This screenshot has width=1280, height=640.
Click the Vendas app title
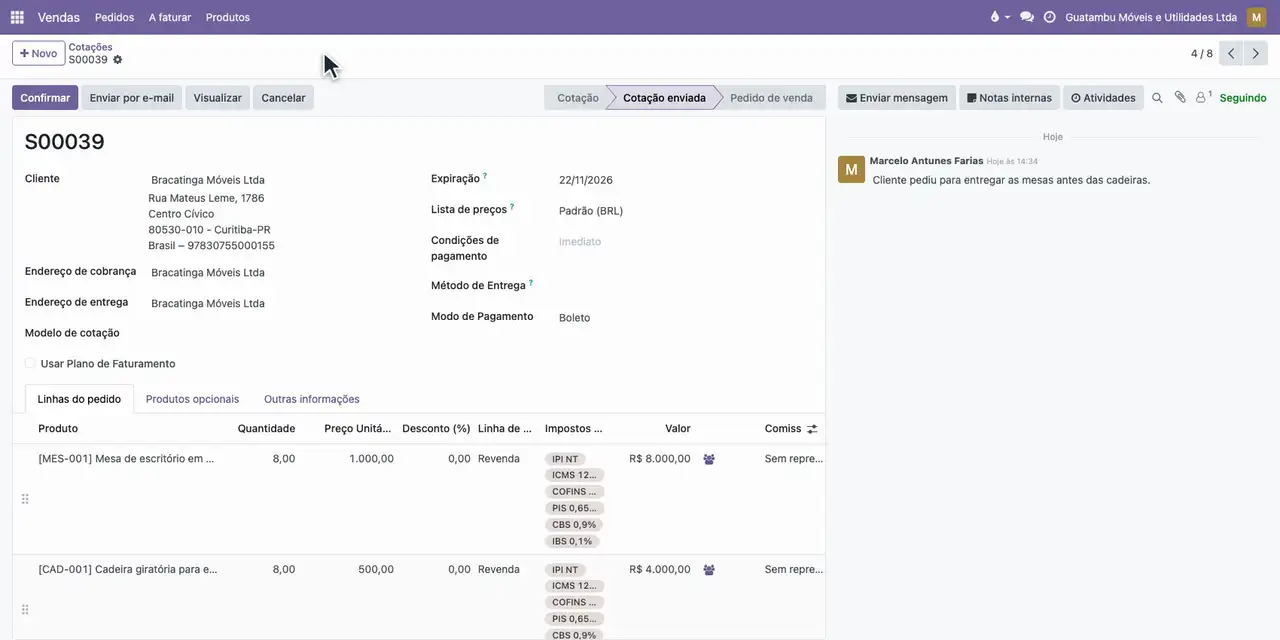pos(59,17)
